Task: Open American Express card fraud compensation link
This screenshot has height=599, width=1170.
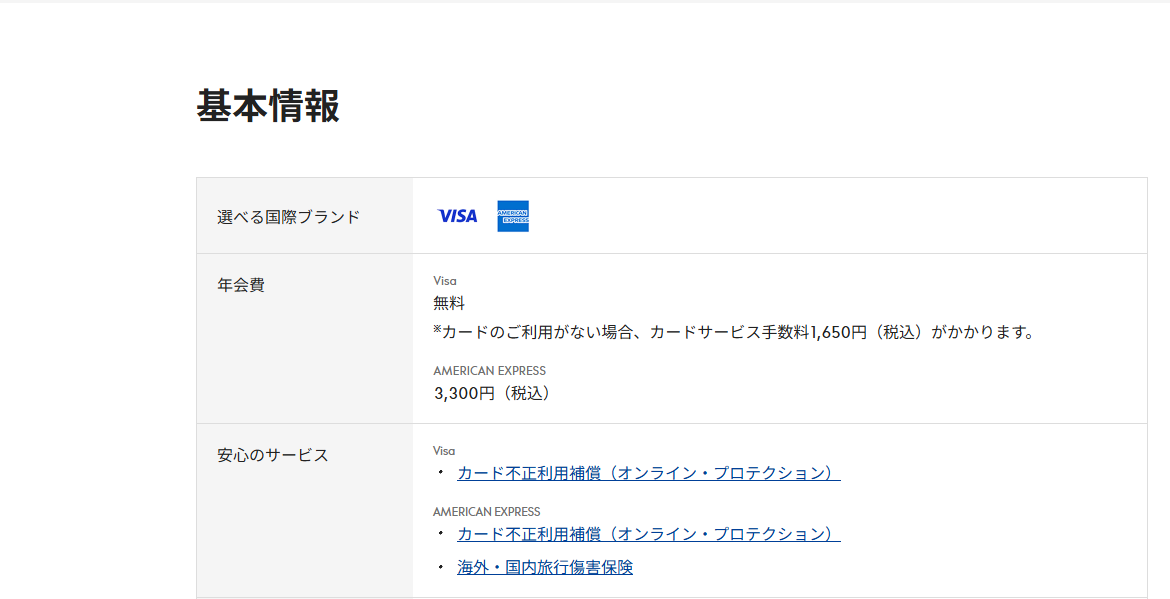Action: tap(648, 534)
